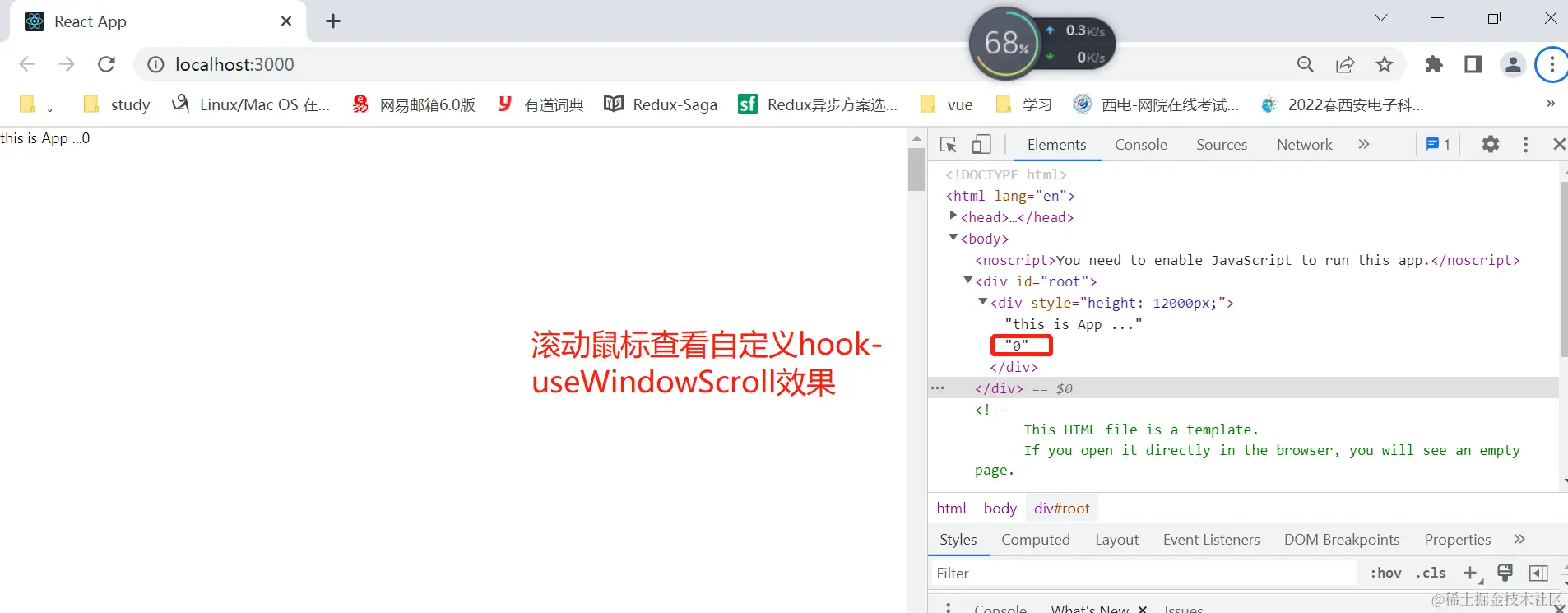Close the React App tab

point(286,21)
